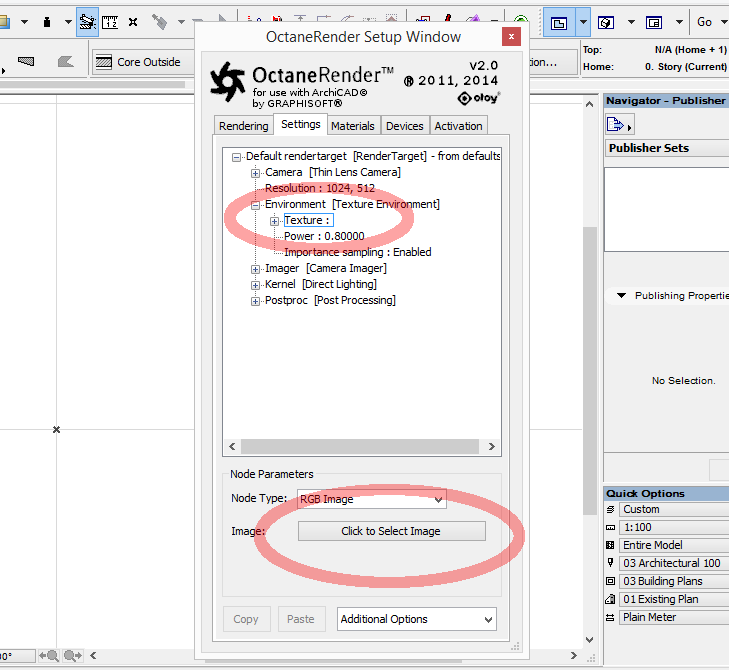Screen dimensions: 729x670
Task: Select Resolution : 1024, 512 tree row
Action: pos(320,188)
